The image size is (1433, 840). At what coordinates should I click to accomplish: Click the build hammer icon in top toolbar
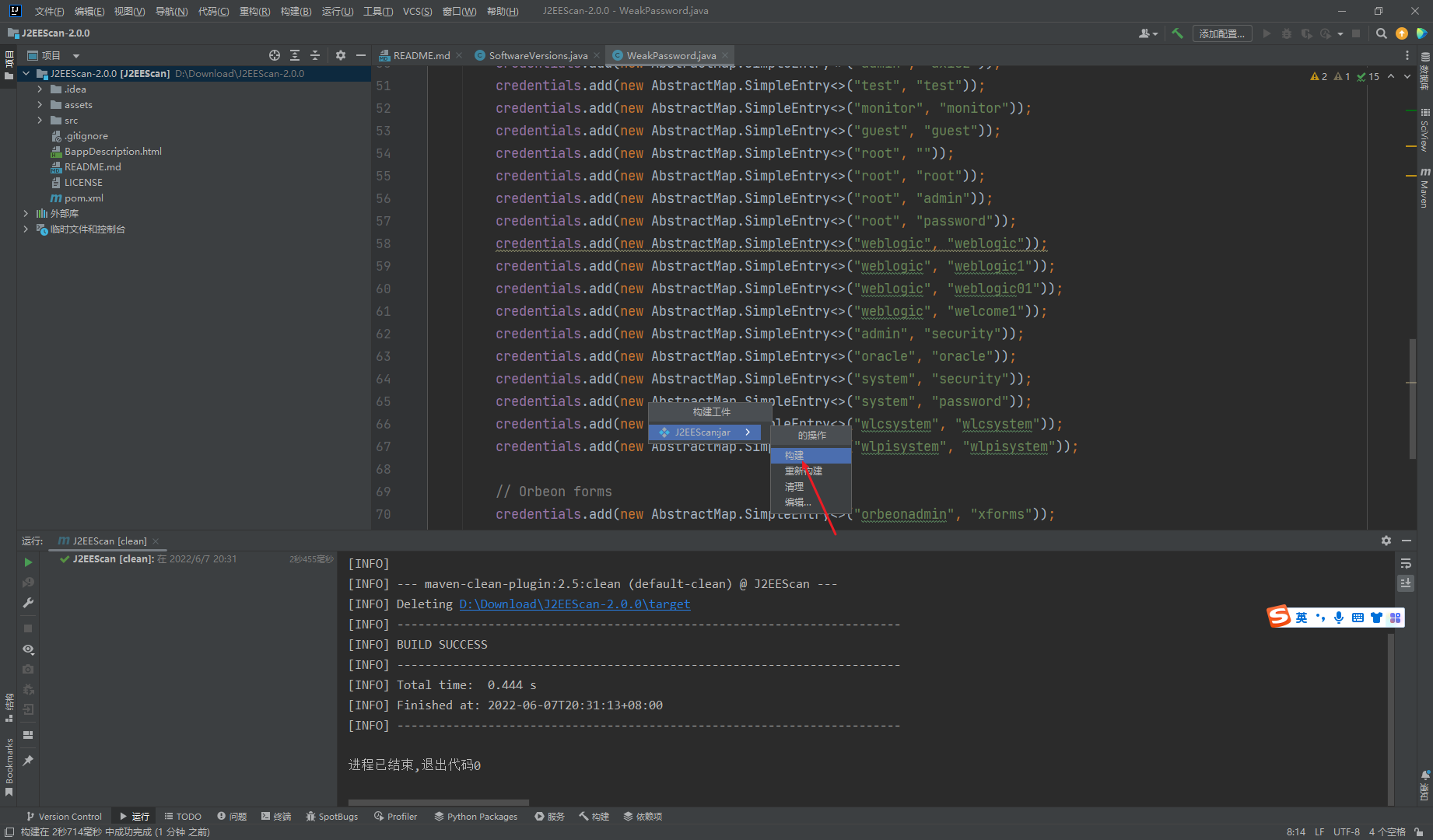(1178, 33)
